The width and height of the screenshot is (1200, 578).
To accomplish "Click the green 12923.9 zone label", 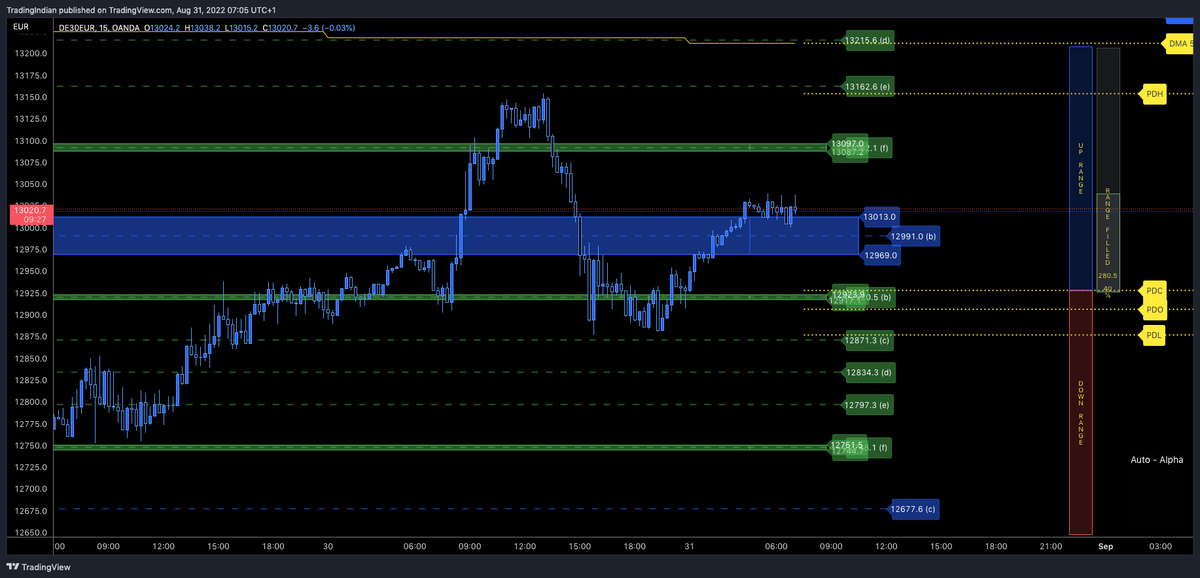I will pyautogui.click(x=846, y=293).
